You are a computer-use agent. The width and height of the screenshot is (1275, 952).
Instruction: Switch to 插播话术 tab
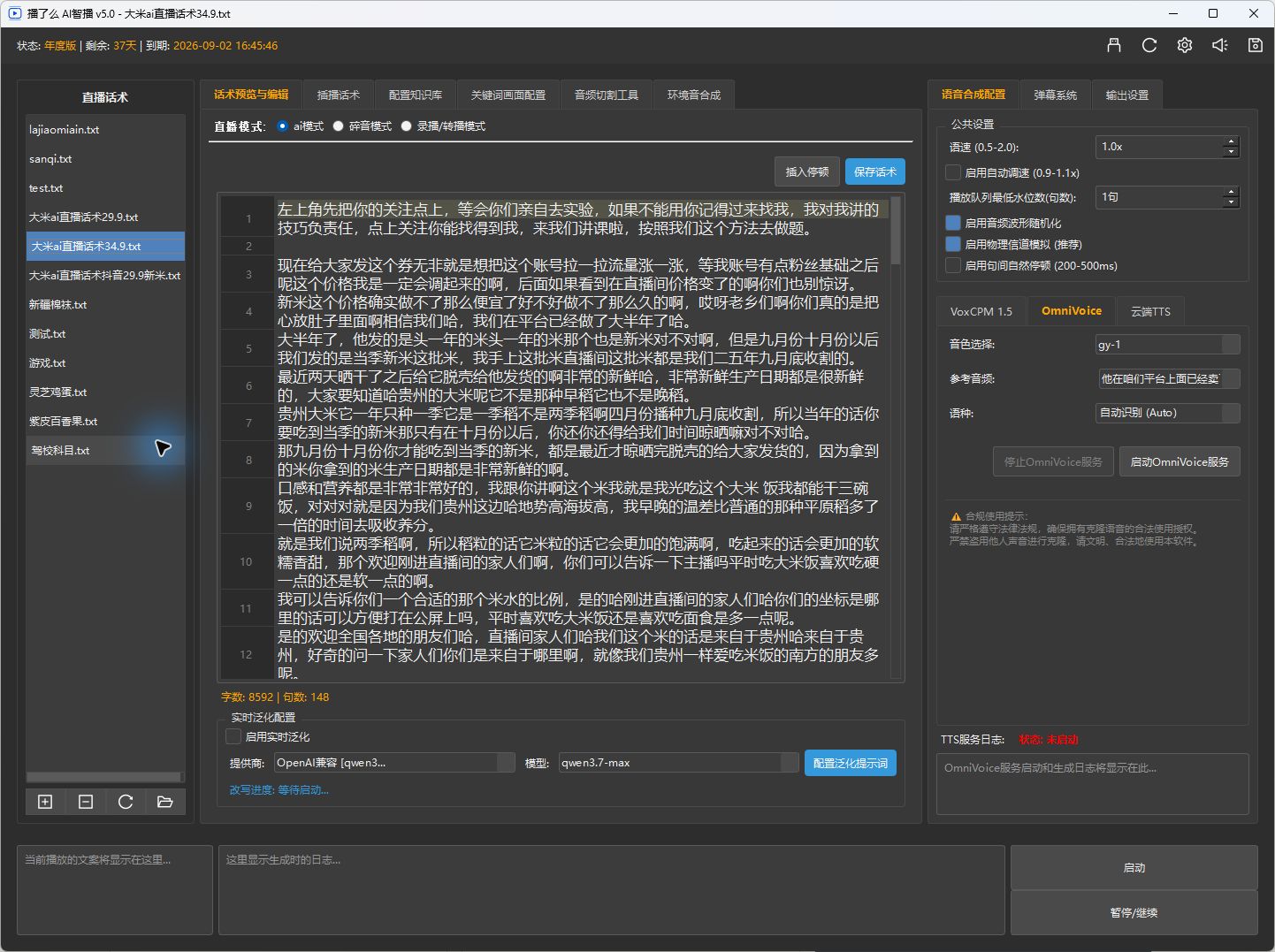339,95
